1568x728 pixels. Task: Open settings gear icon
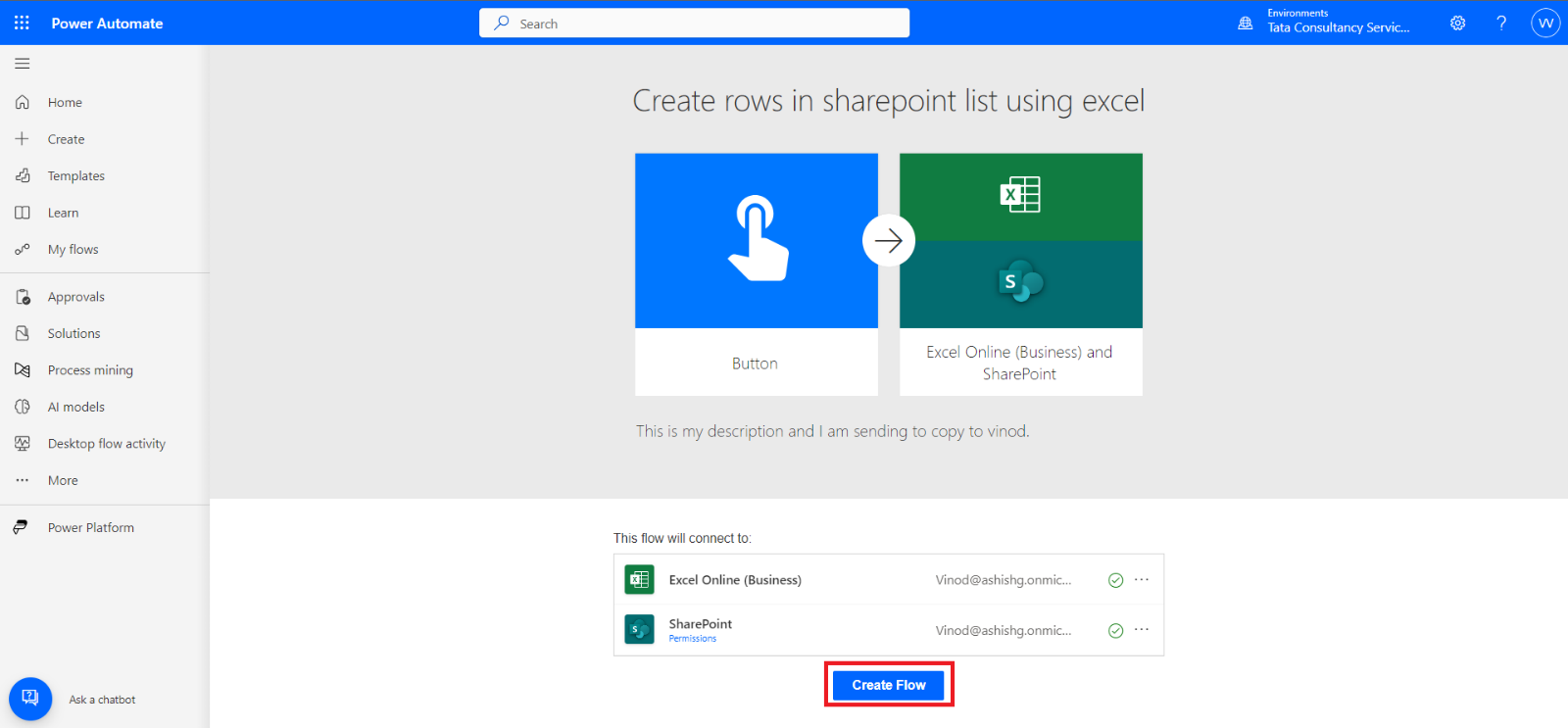[1457, 24]
